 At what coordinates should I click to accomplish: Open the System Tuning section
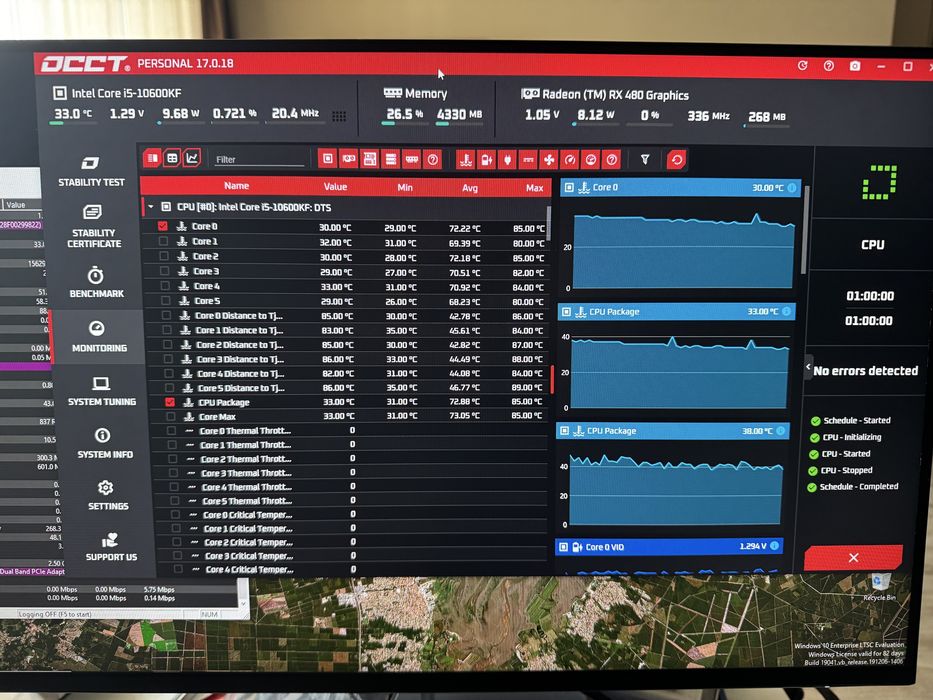point(101,391)
